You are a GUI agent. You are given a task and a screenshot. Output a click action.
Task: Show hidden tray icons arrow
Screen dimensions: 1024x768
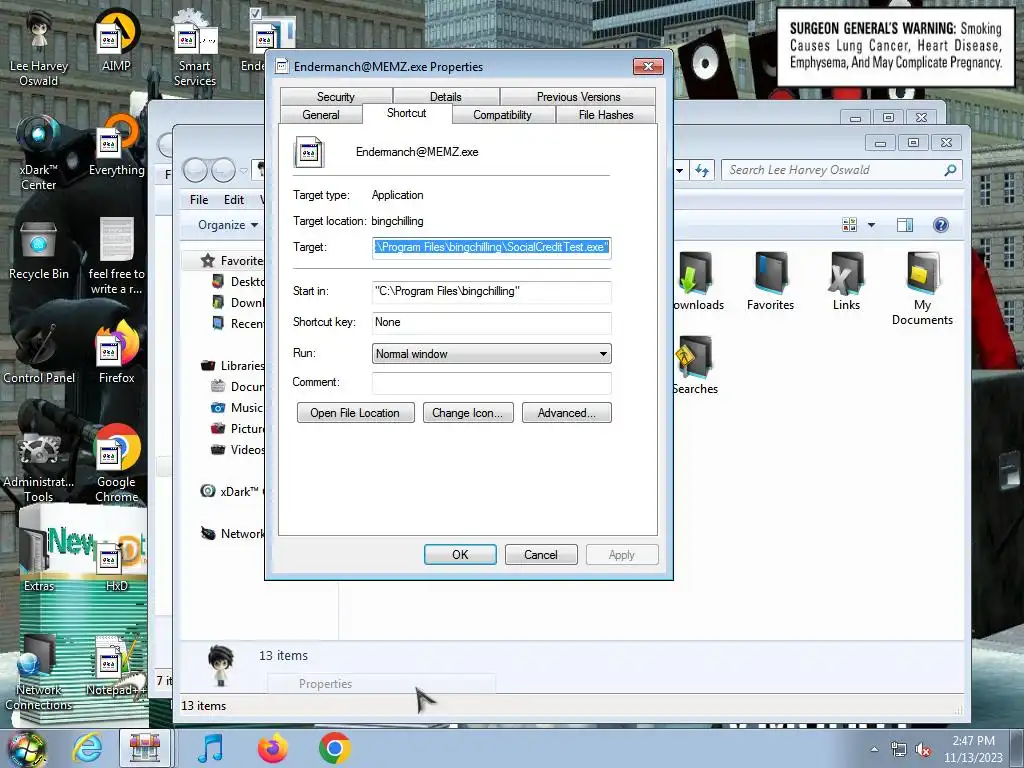(874, 750)
